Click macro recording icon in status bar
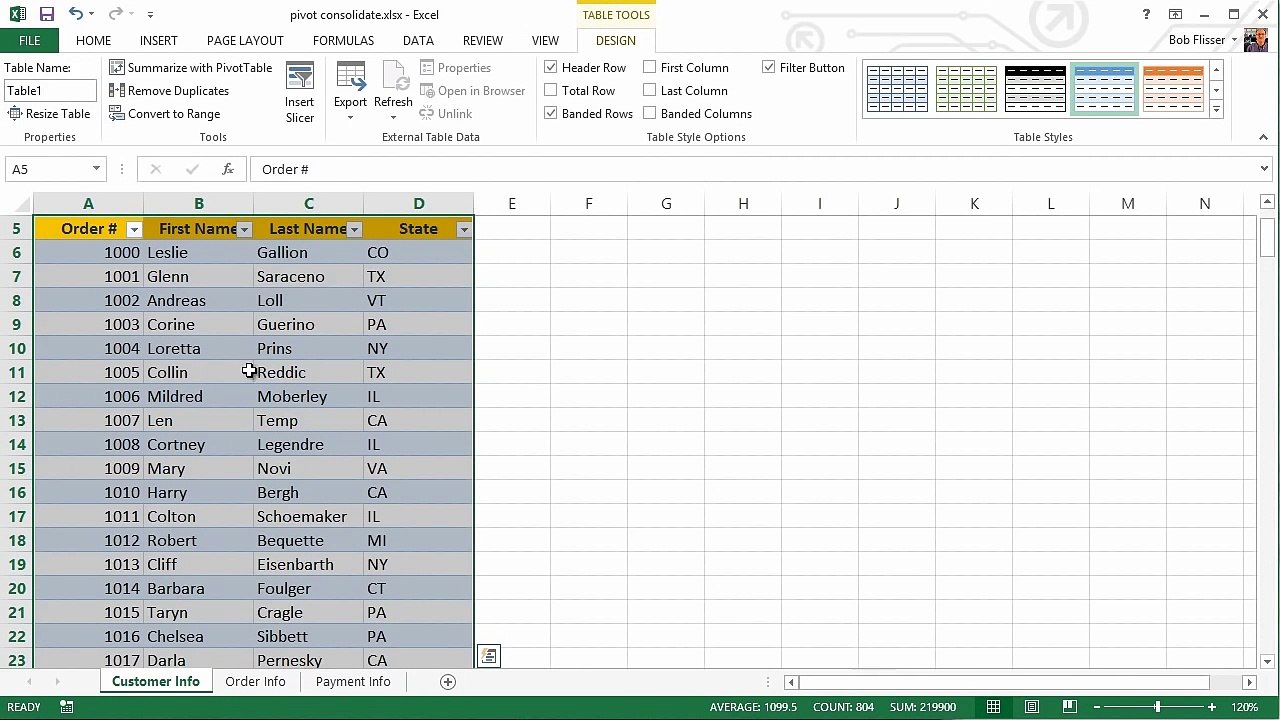This screenshot has height=720, width=1280. [x=66, y=707]
